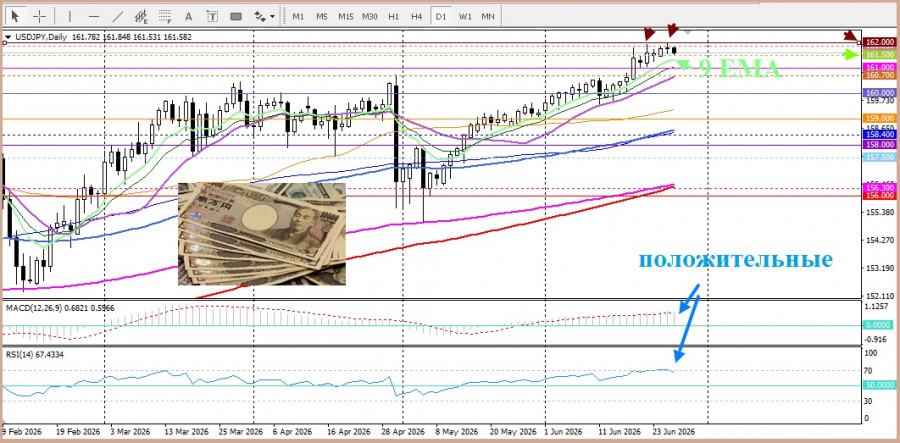Click the 28 Apr 2026 date label

pos(403,431)
